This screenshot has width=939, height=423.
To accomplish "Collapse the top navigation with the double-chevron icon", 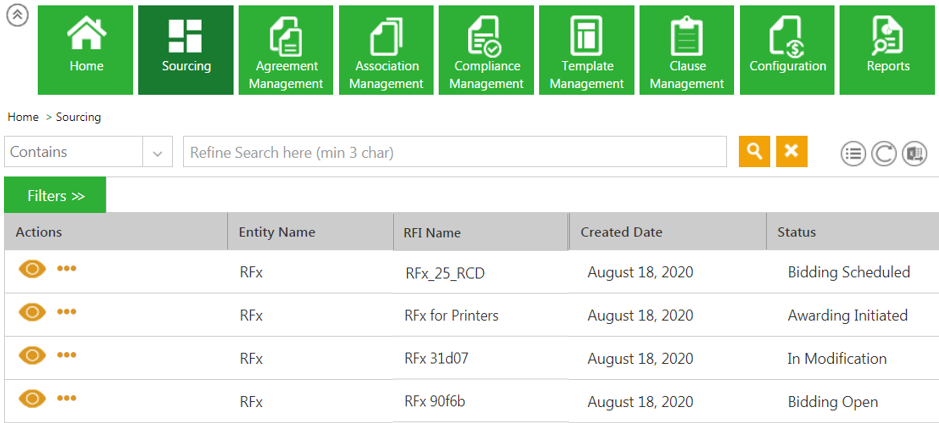I will point(17,19).
